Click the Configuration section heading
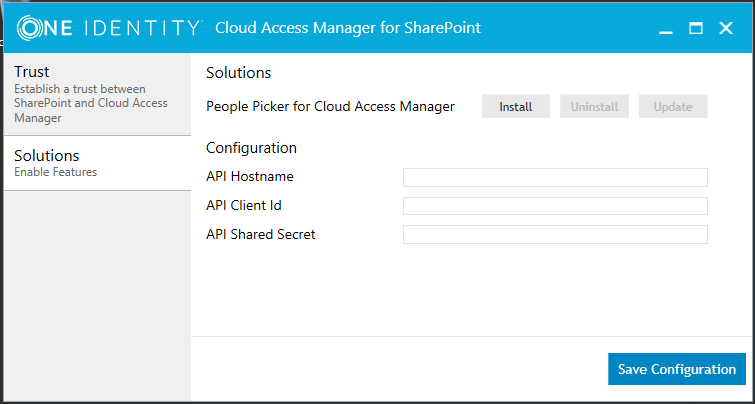755x404 pixels. click(x=251, y=148)
